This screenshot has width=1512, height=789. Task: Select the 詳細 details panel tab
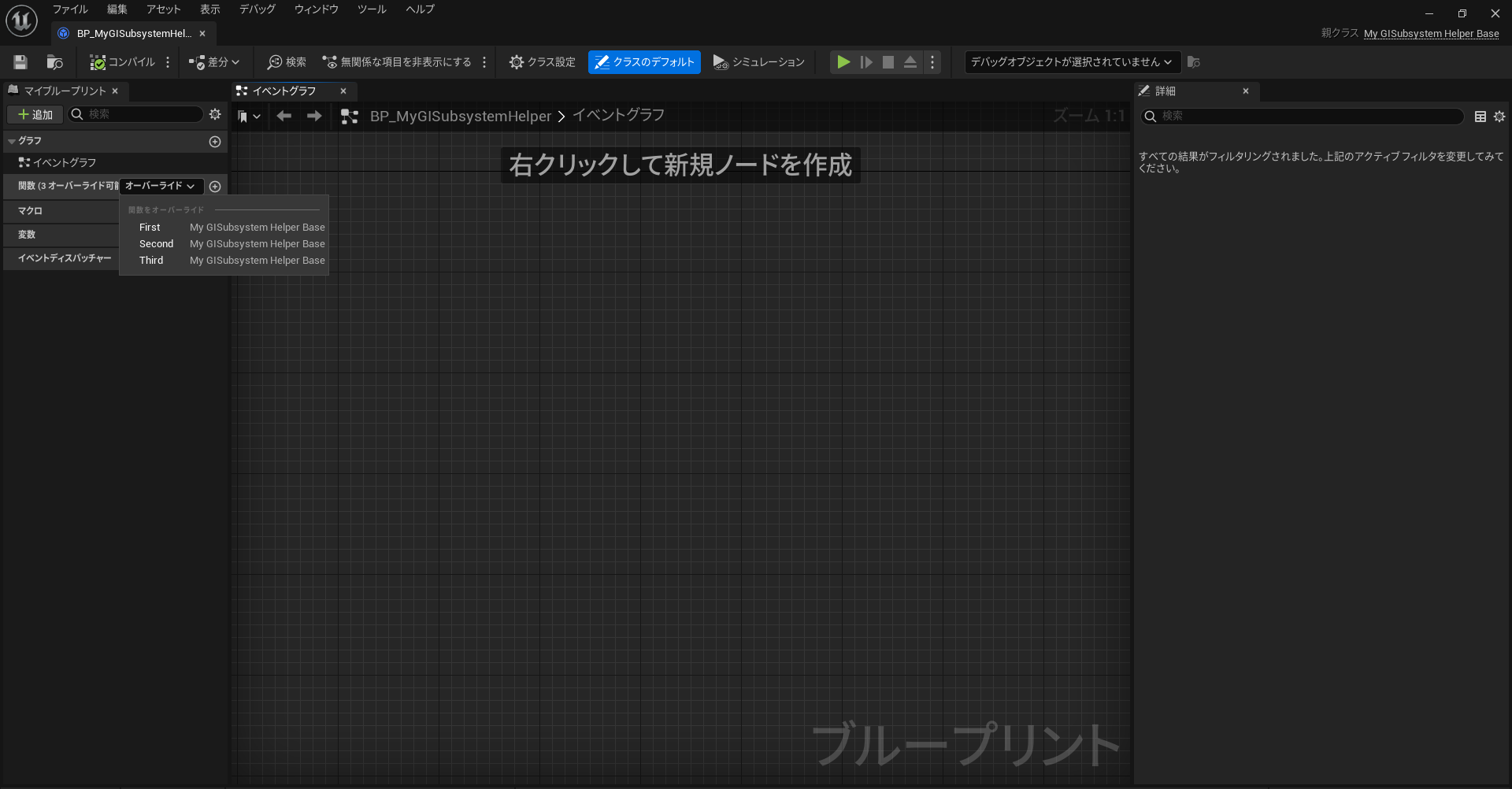[1196, 91]
